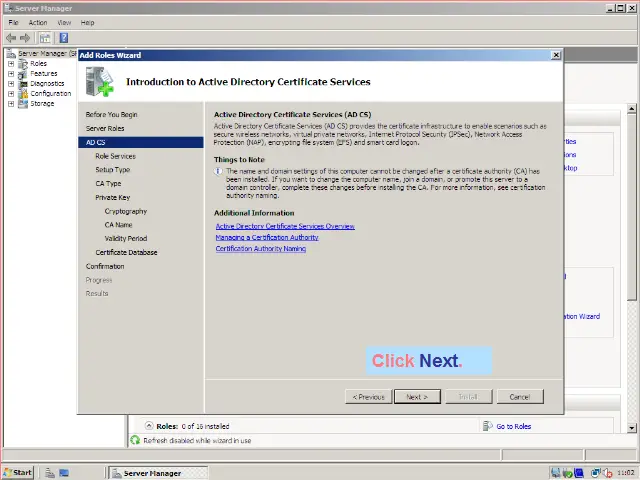Open the Action menu
Image resolution: width=640 pixels, height=480 pixels.
coord(38,23)
